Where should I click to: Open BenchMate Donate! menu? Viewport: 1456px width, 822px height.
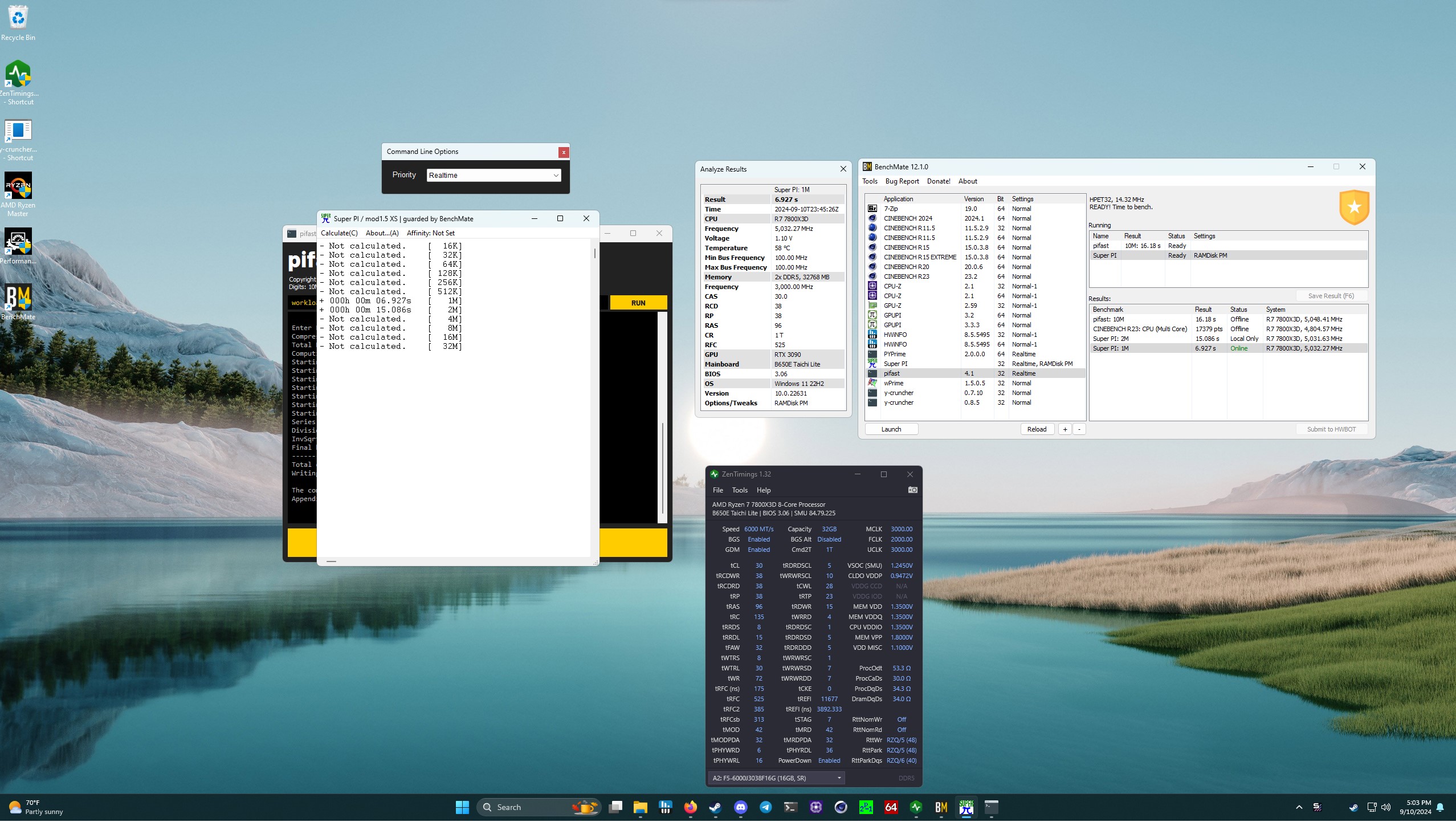point(939,181)
